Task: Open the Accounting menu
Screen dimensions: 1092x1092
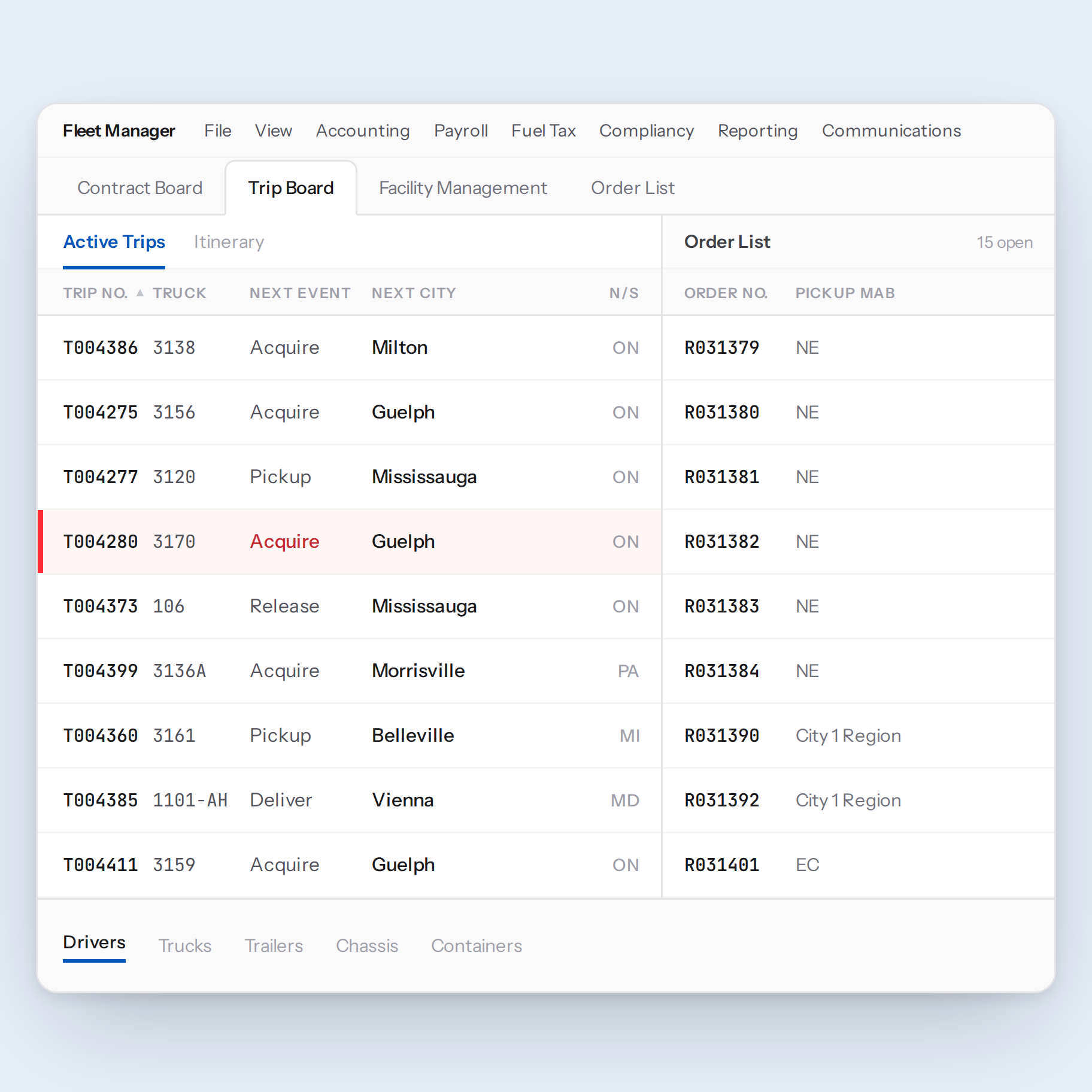Action: (363, 131)
